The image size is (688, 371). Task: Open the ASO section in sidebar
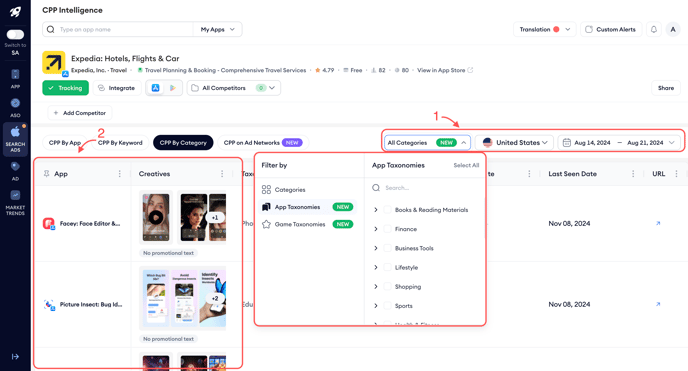[15, 108]
